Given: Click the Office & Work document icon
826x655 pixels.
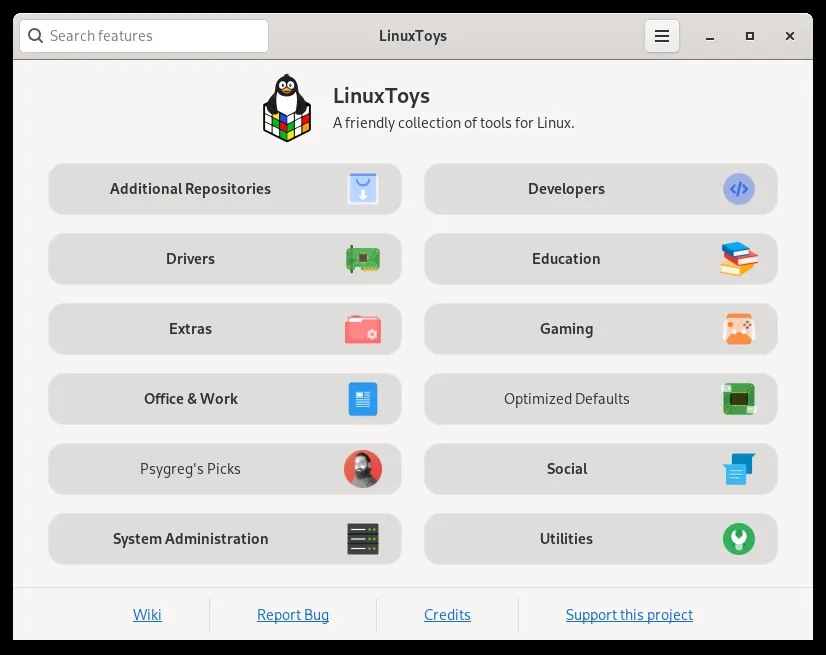Looking at the screenshot, I should pyautogui.click(x=364, y=398).
